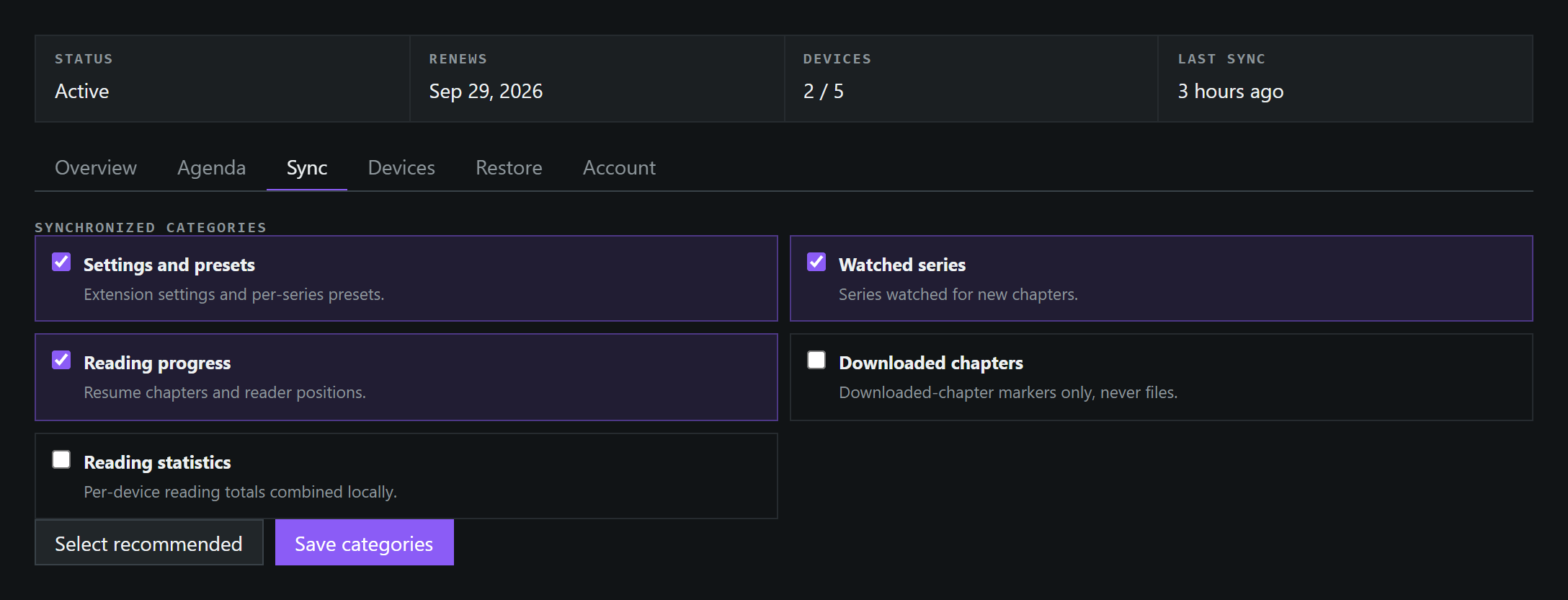Viewport: 1568px width, 600px height.
Task: Click the 'Resume chapters and reader positions.' description
Action: pos(225,392)
